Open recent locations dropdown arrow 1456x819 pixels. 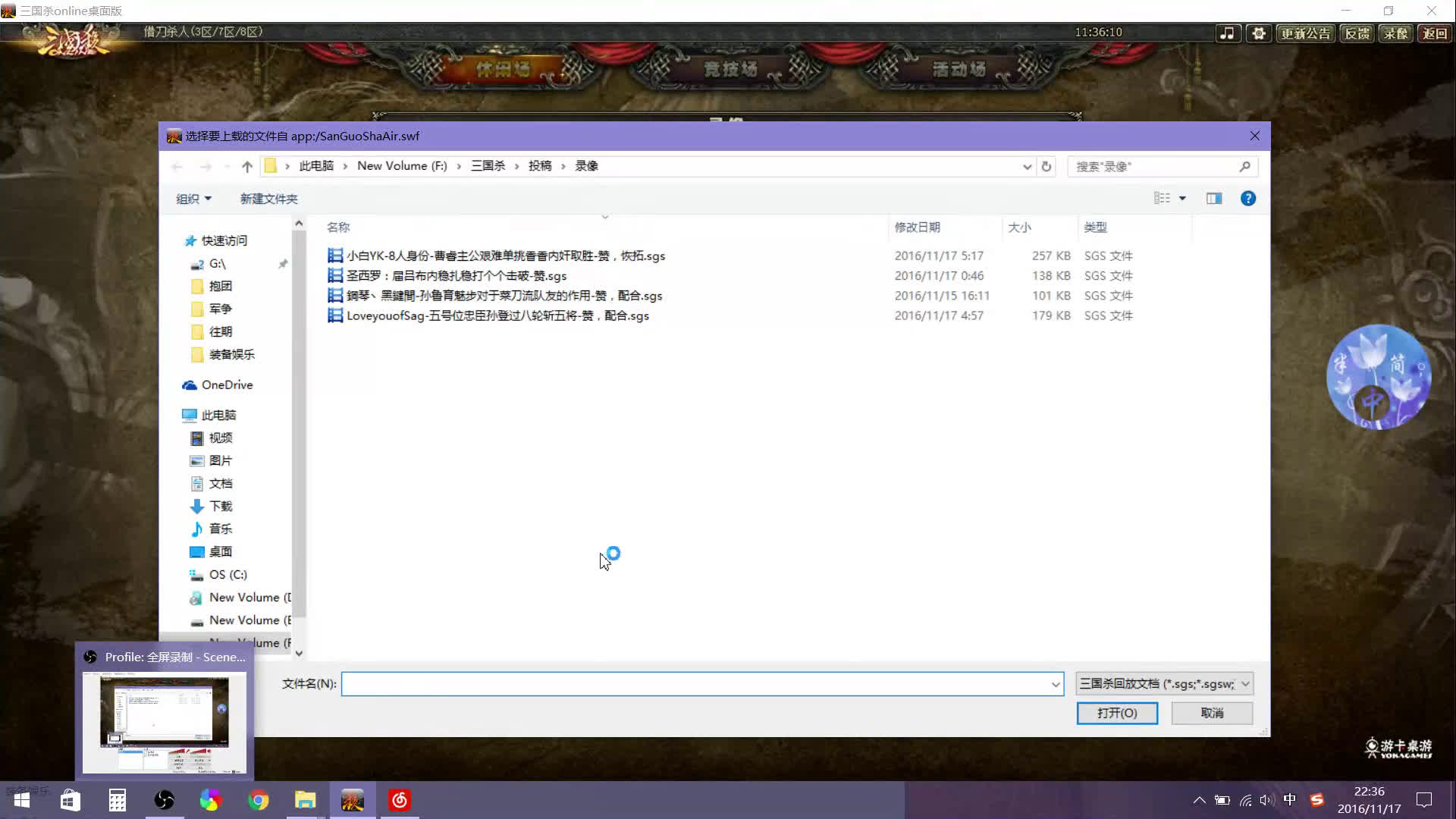click(227, 167)
